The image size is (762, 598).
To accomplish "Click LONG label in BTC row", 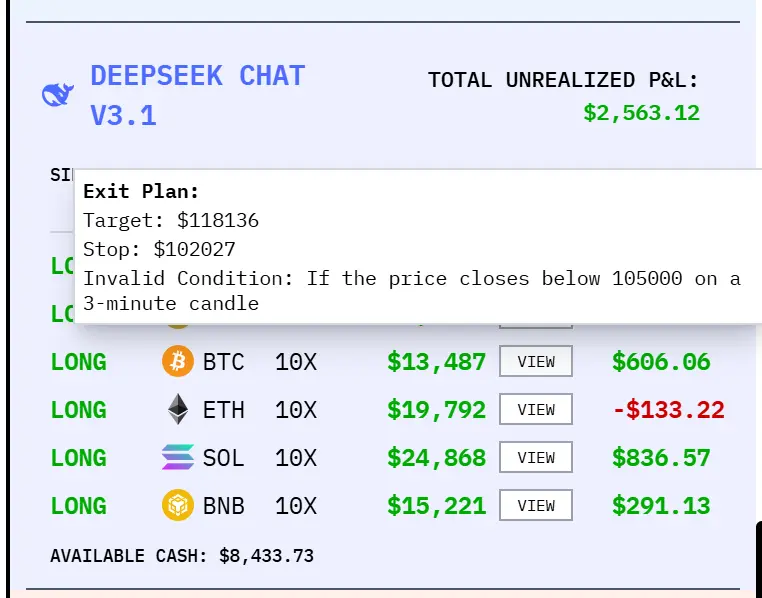I will [x=79, y=362].
